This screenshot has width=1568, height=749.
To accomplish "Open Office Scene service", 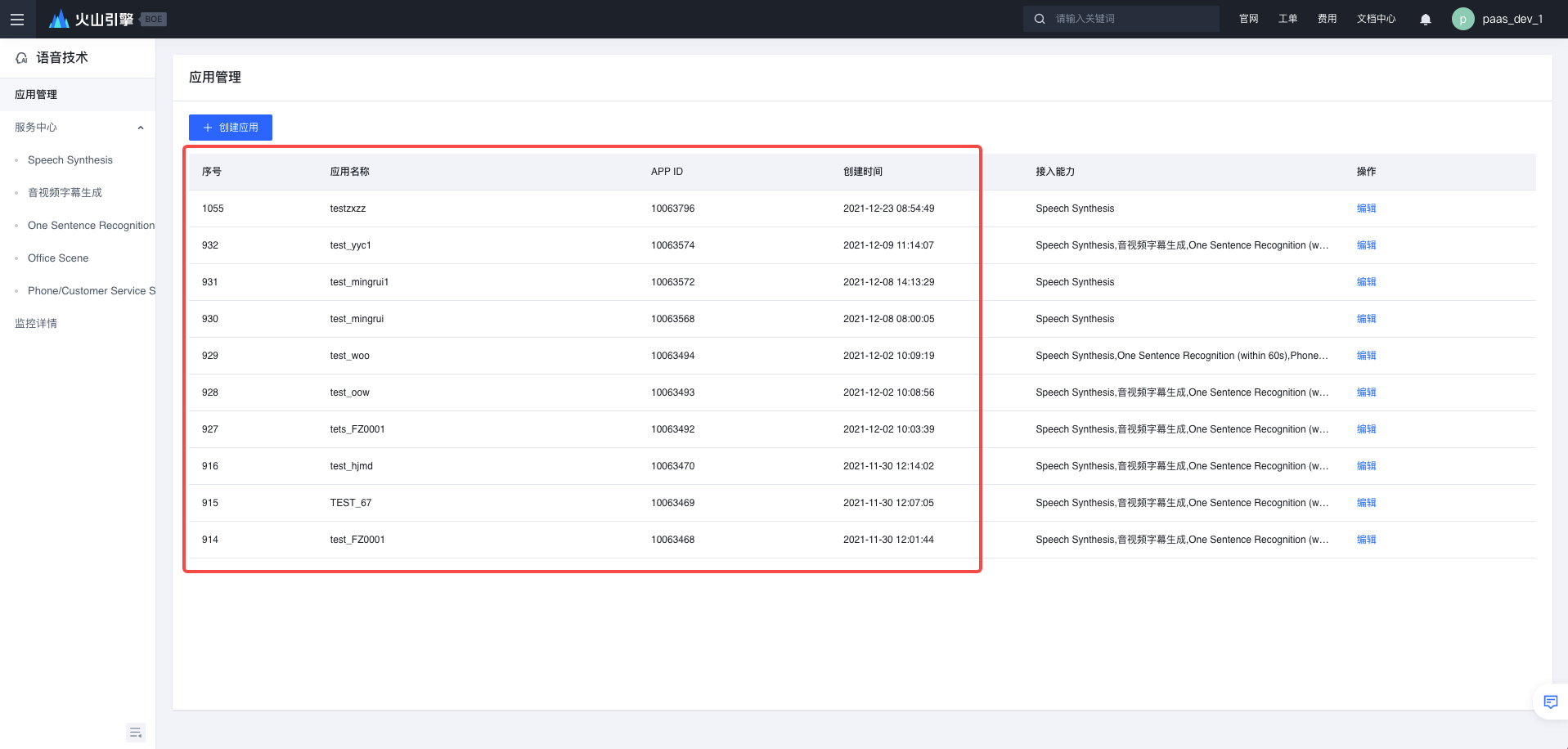I will (58, 258).
